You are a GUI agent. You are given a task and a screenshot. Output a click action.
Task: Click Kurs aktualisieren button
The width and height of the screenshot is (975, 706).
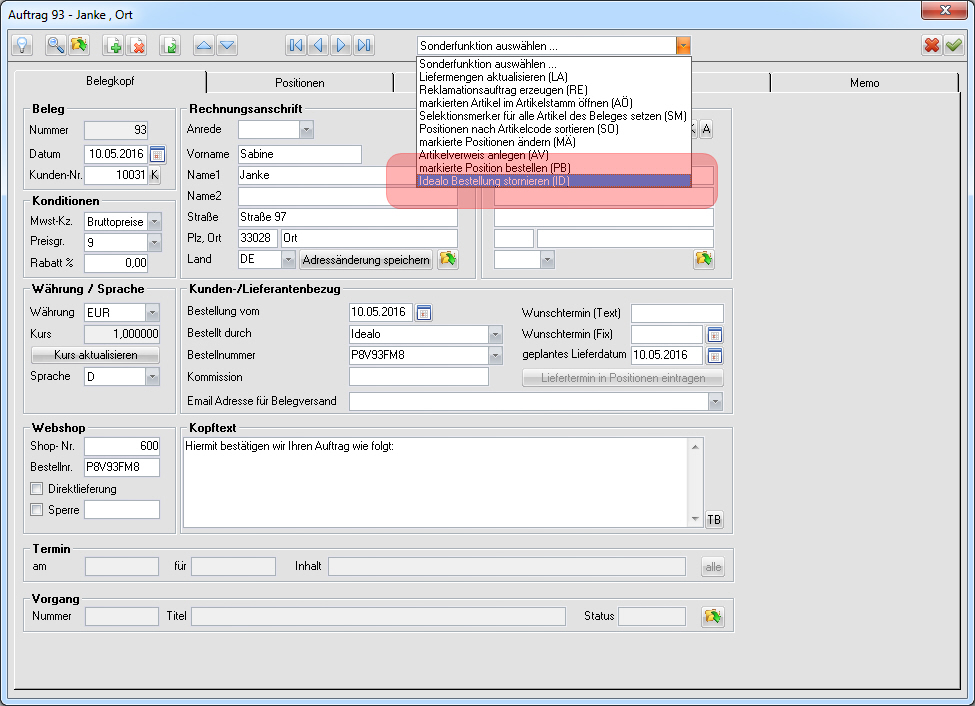point(95,355)
